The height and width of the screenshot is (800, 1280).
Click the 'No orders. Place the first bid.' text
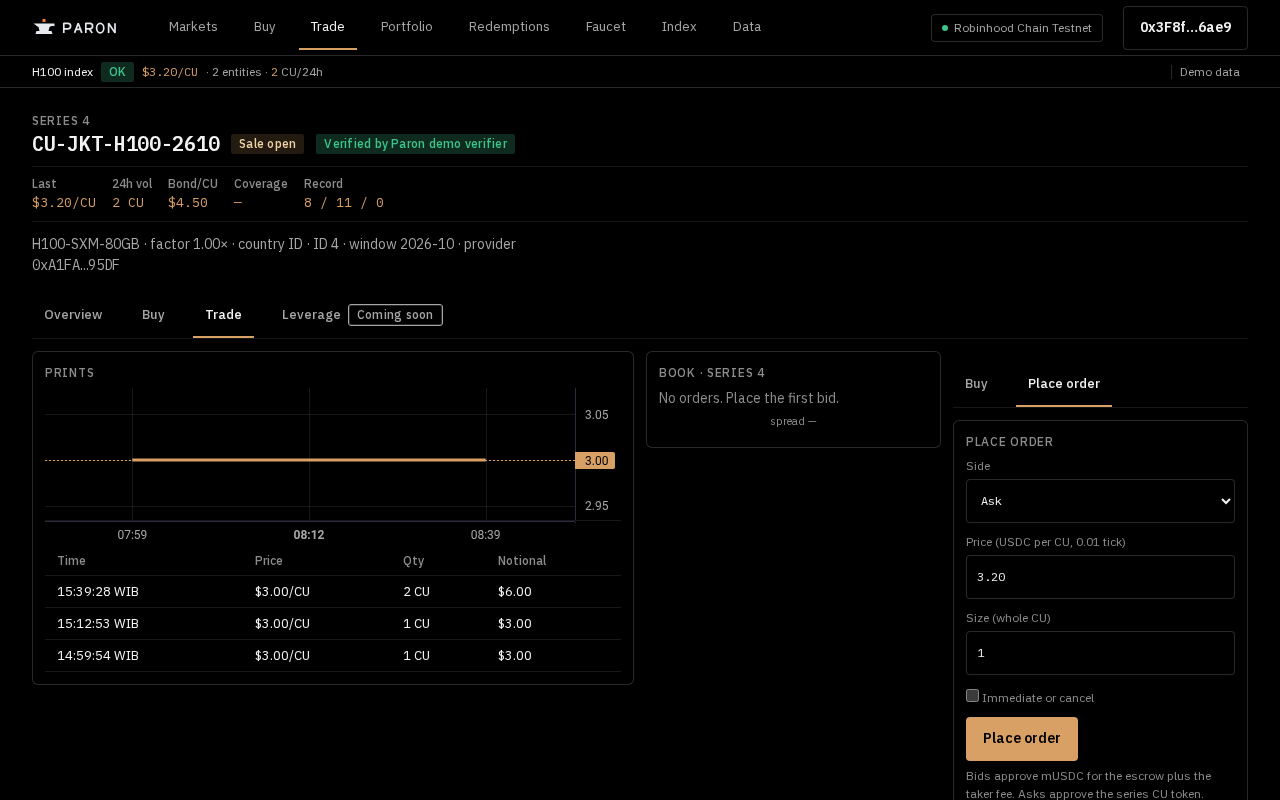pos(749,398)
